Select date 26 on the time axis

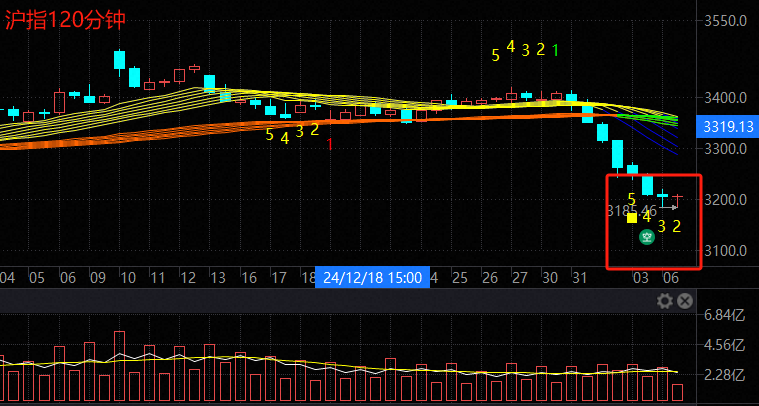coord(490,278)
